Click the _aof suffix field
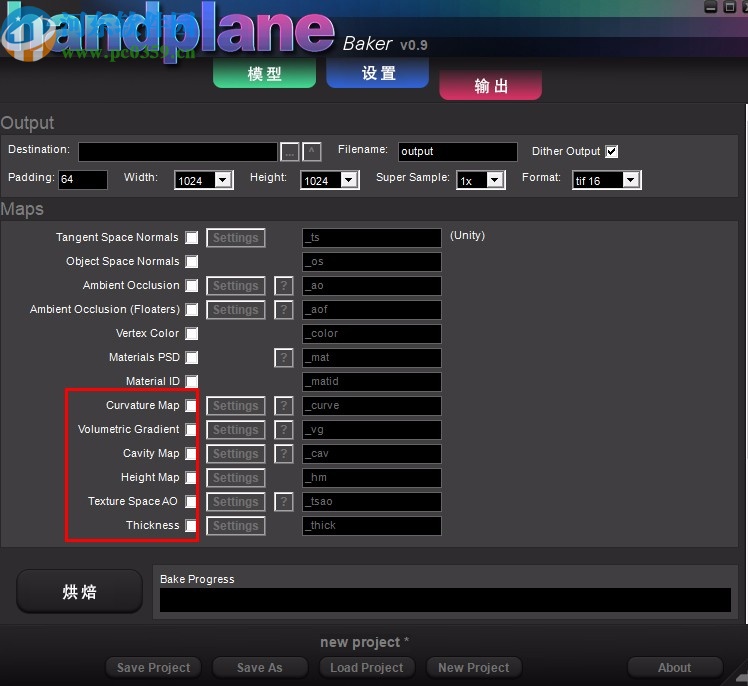The height and width of the screenshot is (686, 748). [372, 310]
